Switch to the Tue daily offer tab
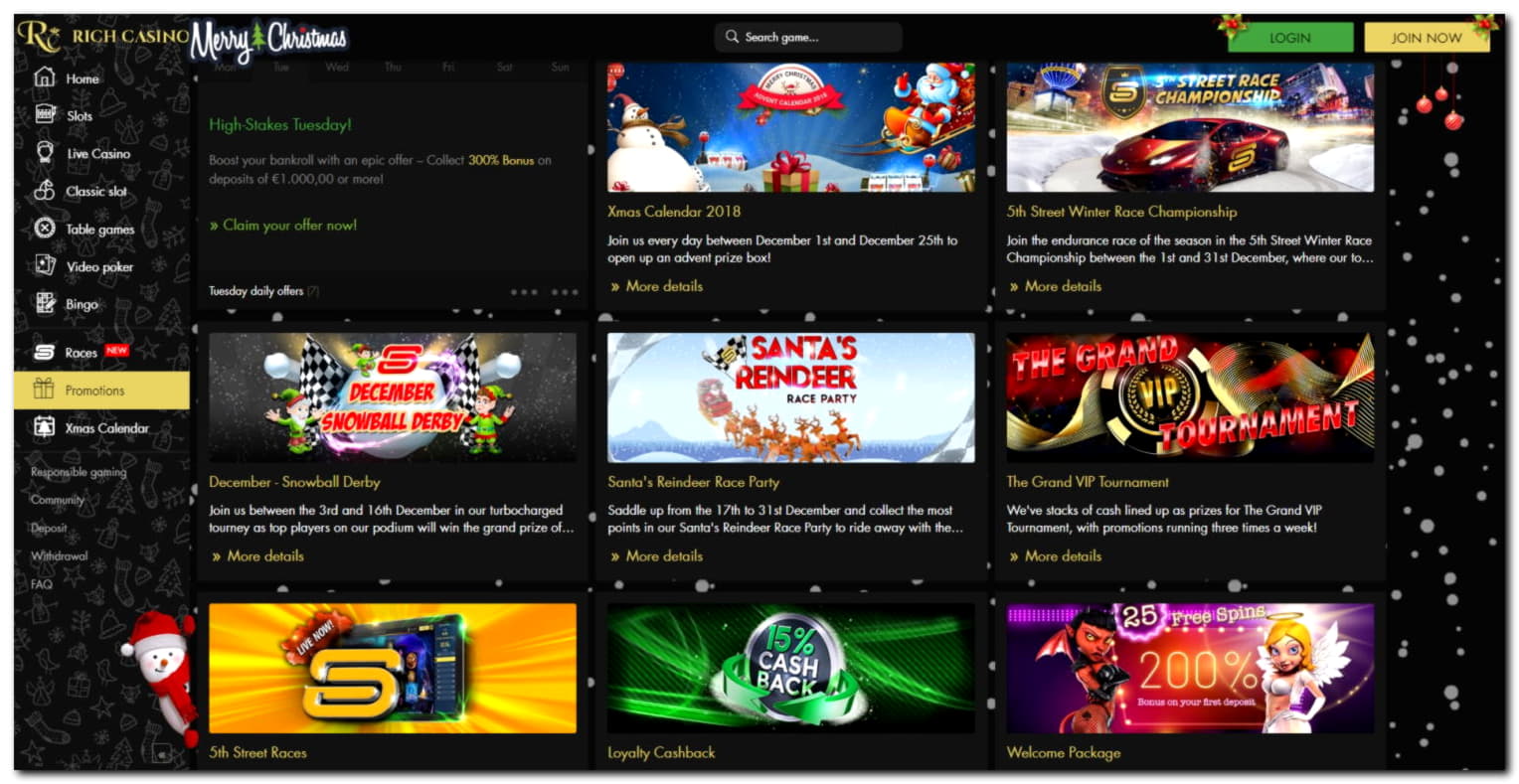The height and width of the screenshot is (784, 1519). 281,68
